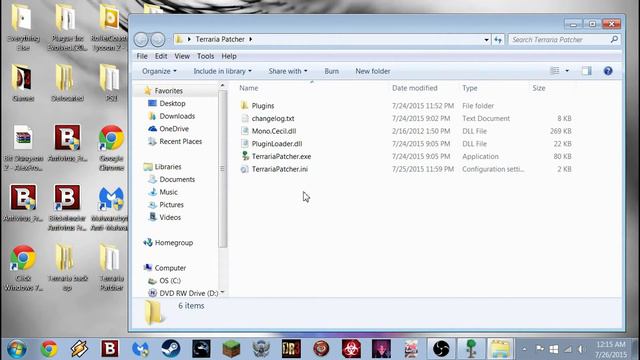Viewport: 640px width, 360px height.
Task: Select Homegroup in navigation pane
Action: 173,243
